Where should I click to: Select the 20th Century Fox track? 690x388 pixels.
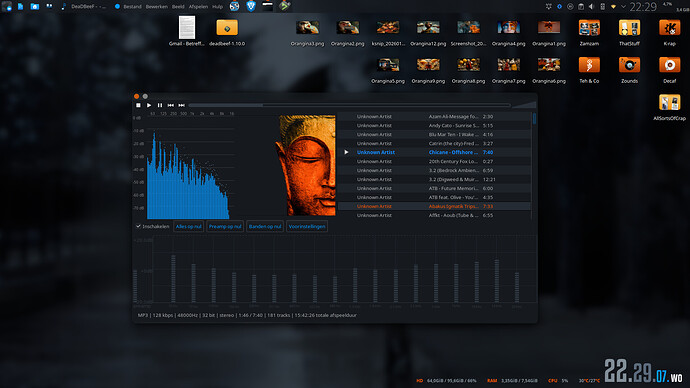434,161
